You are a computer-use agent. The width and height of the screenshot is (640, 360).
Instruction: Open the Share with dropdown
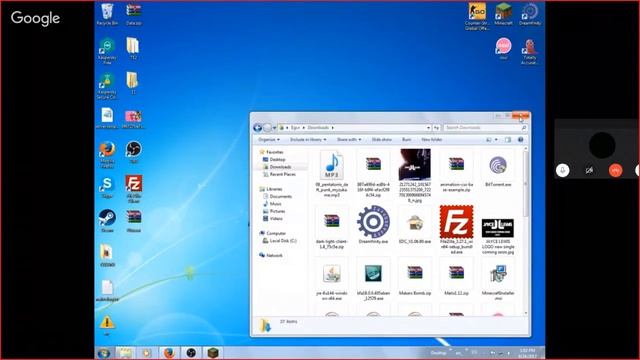click(x=349, y=140)
